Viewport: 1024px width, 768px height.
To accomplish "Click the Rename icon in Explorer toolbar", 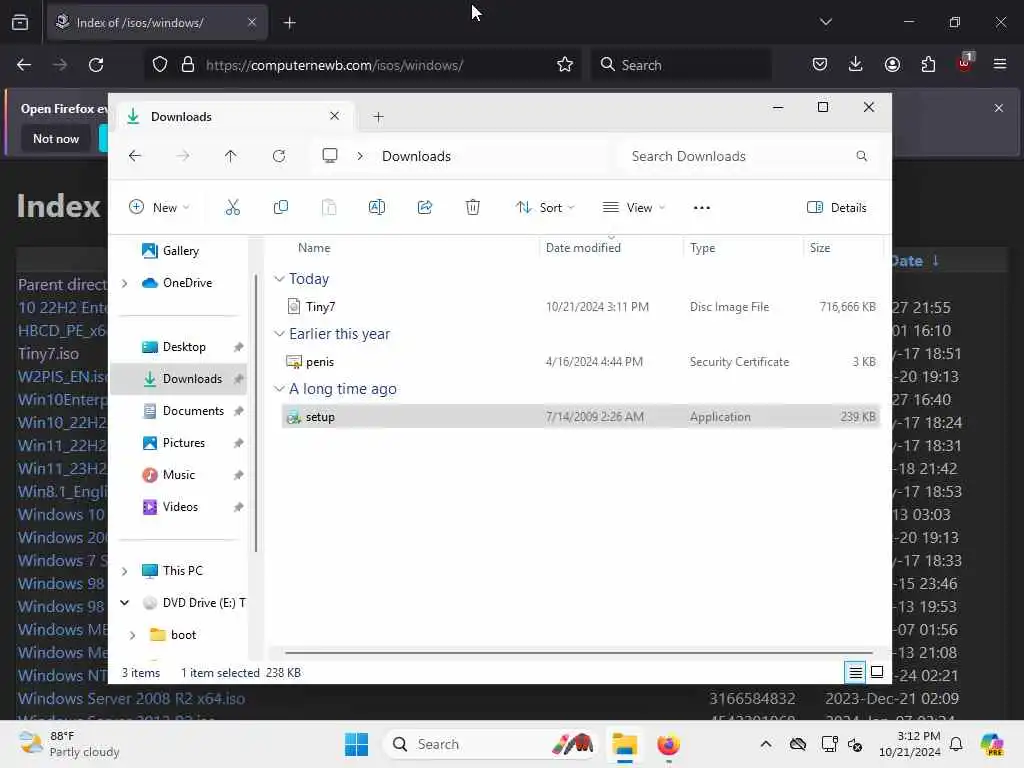I will point(377,208).
